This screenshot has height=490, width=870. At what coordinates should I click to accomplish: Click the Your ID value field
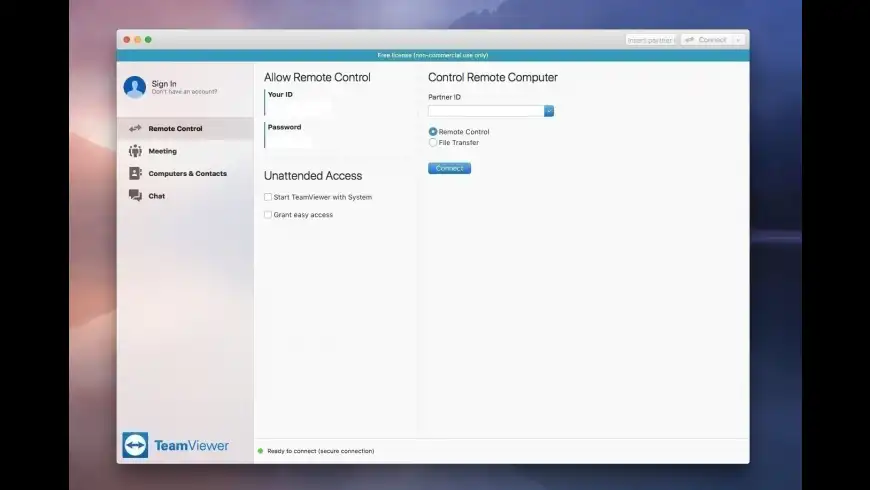[x=300, y=108]
